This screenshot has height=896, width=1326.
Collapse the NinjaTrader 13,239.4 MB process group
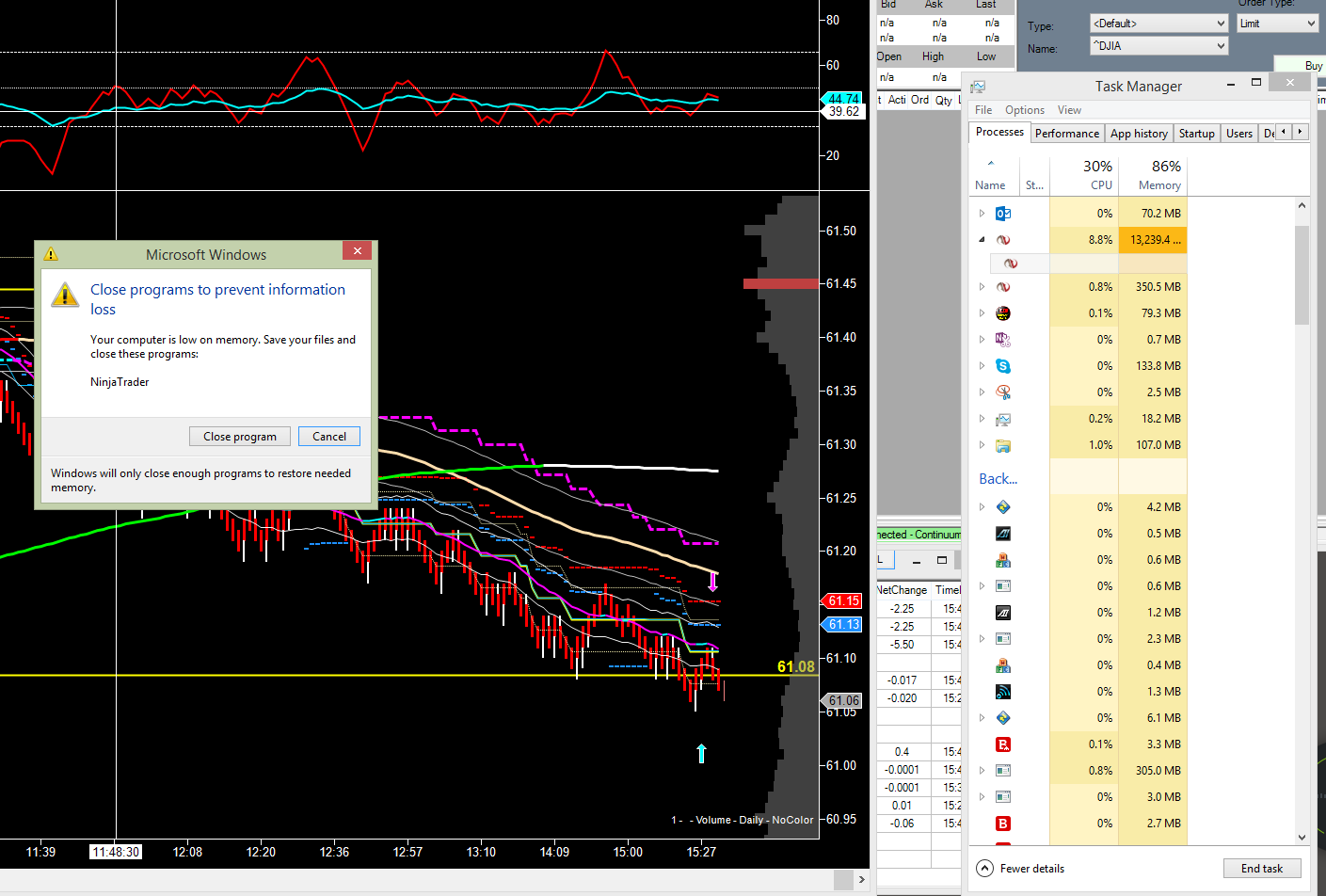tap(982, 240)
